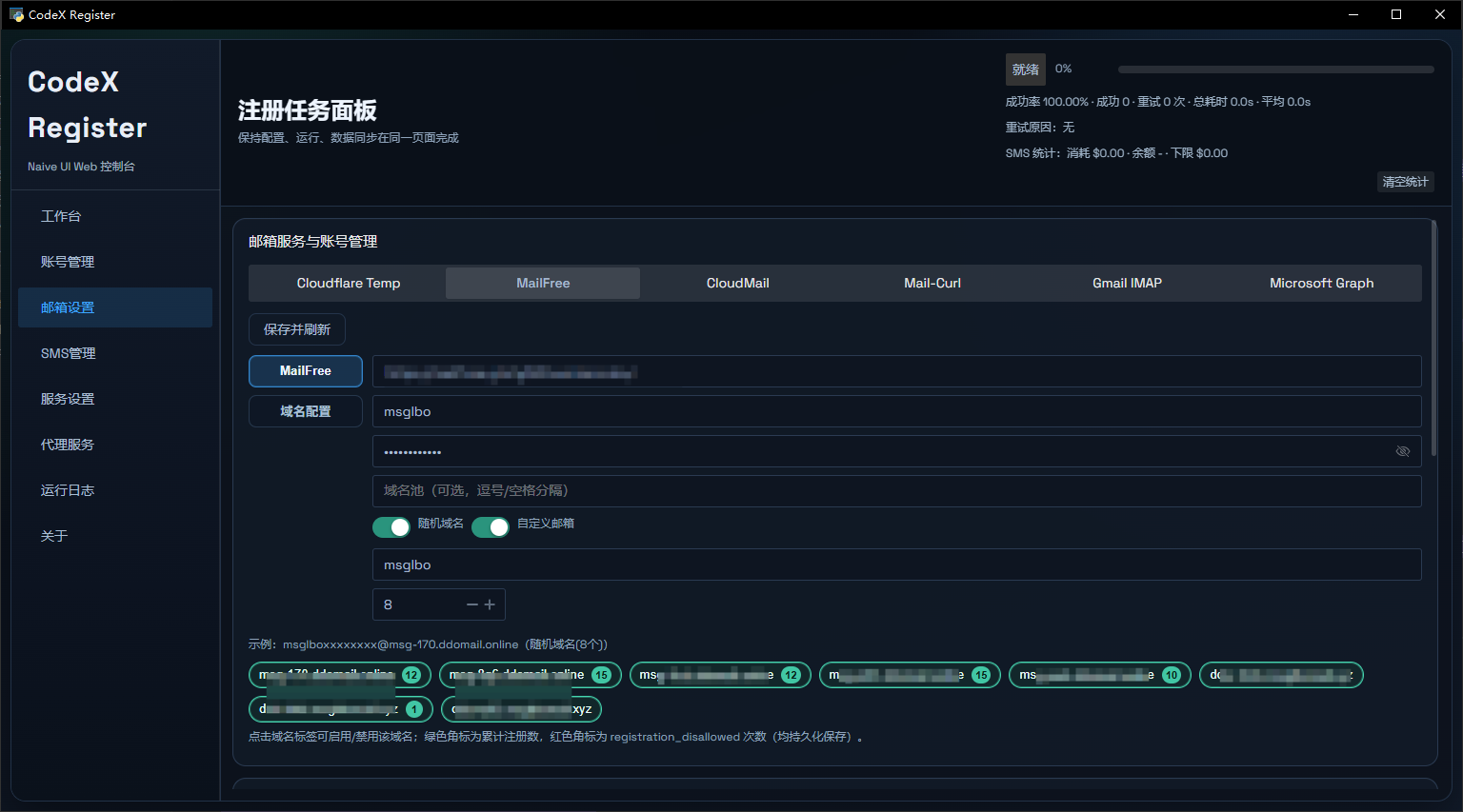This screenshot has height=812, width=1463.
Task: Click the vertical scrollbar of the settings panel
Action: pos(1433,338)
